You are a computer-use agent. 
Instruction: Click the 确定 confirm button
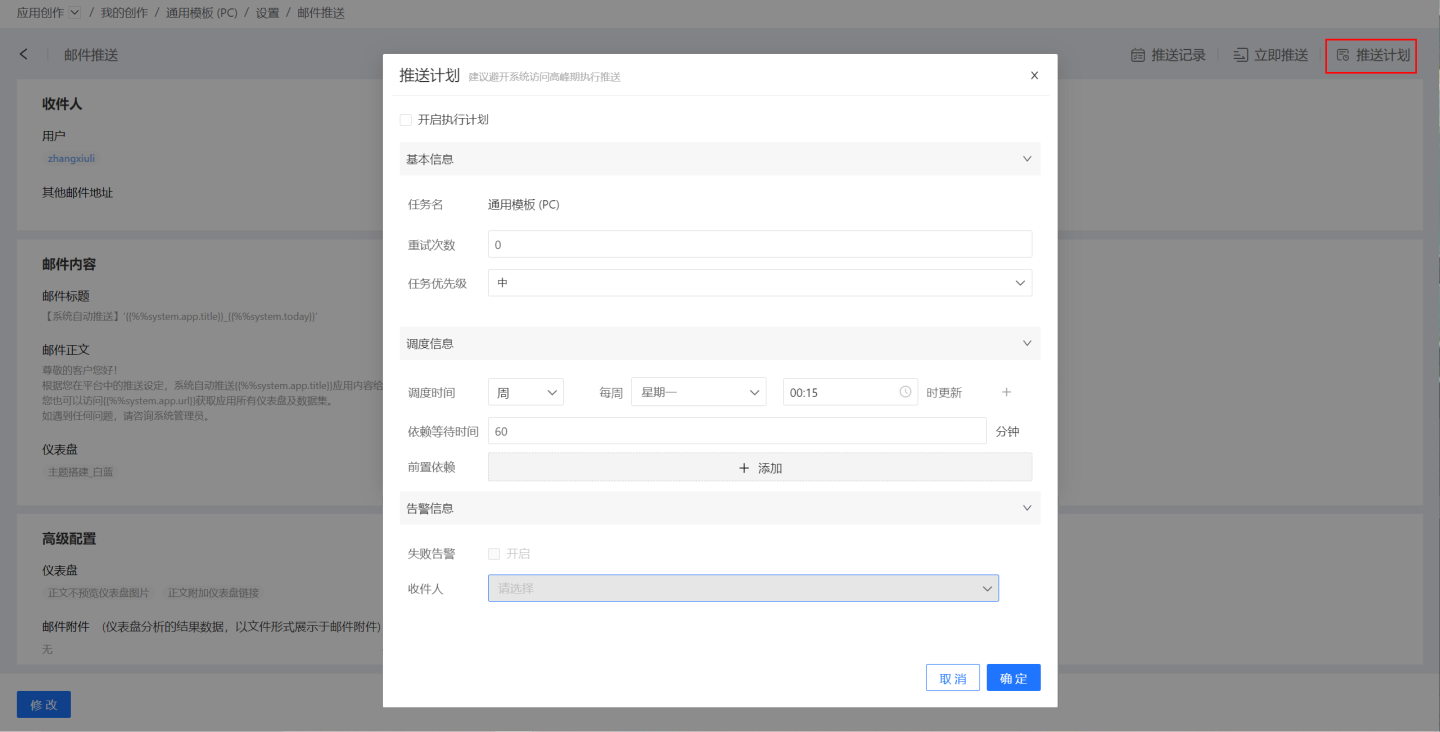pyautogui.click(x=1013, y=678)
